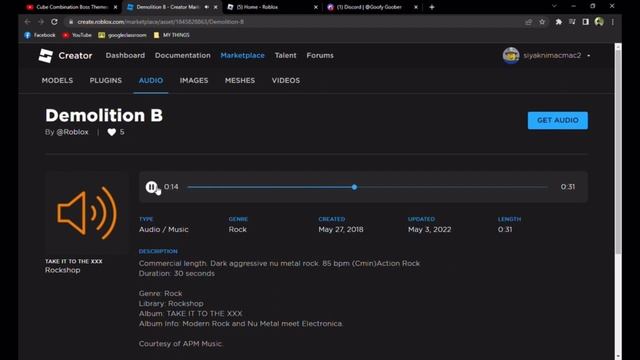The image size is (640, 360).
Task: Click the scrollbar up arrow
Action: coord(618,47)
